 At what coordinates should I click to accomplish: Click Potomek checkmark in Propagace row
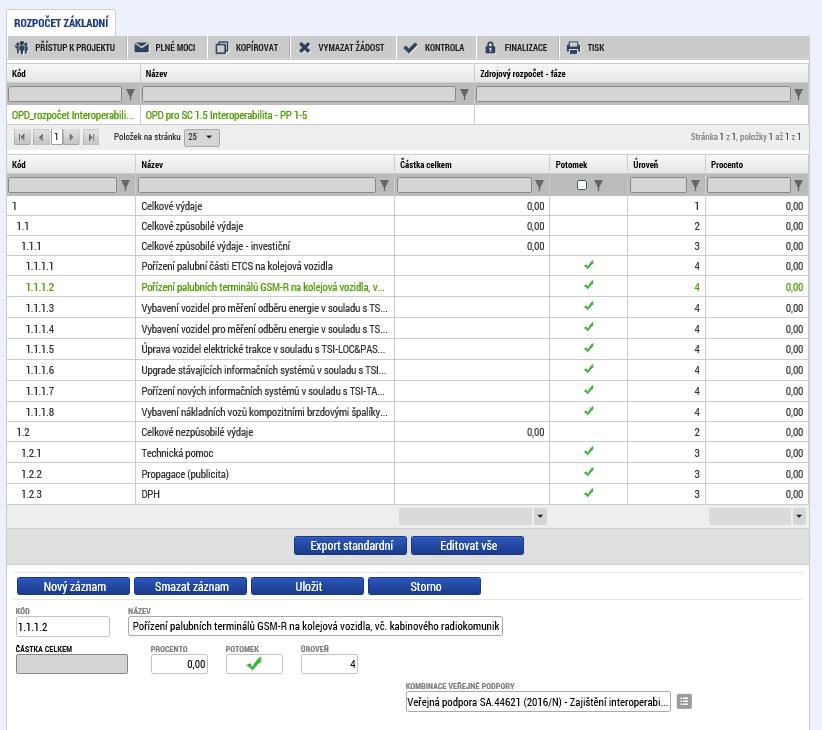click(x=589, y=472)
